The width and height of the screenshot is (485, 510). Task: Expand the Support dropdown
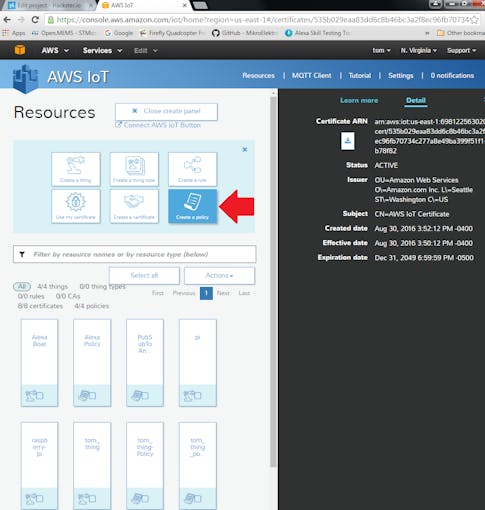click(x=462, y=50)
